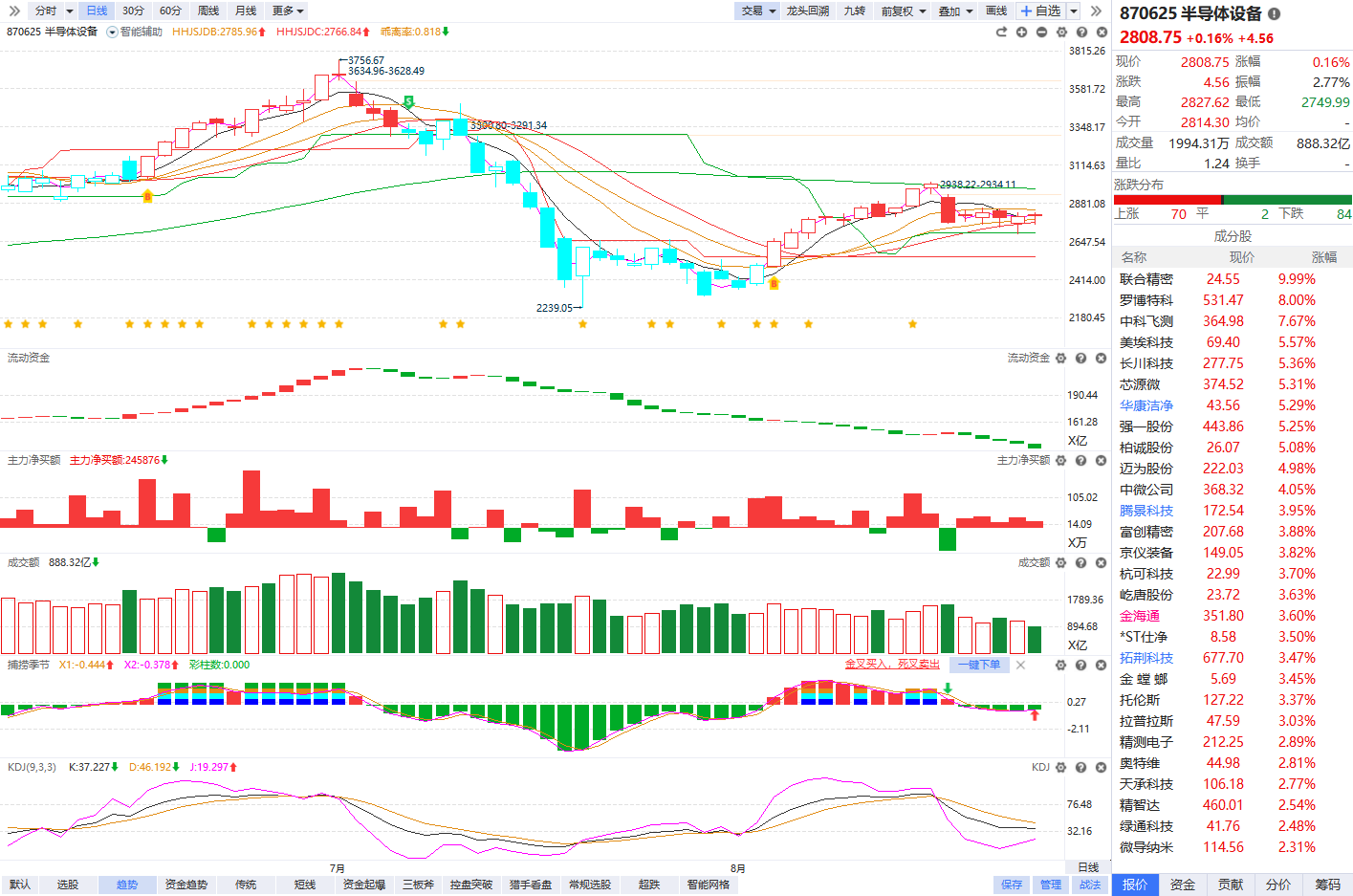Click the 一键下单 button
The width and height of the screenshot is (1353, 896).
979,665
